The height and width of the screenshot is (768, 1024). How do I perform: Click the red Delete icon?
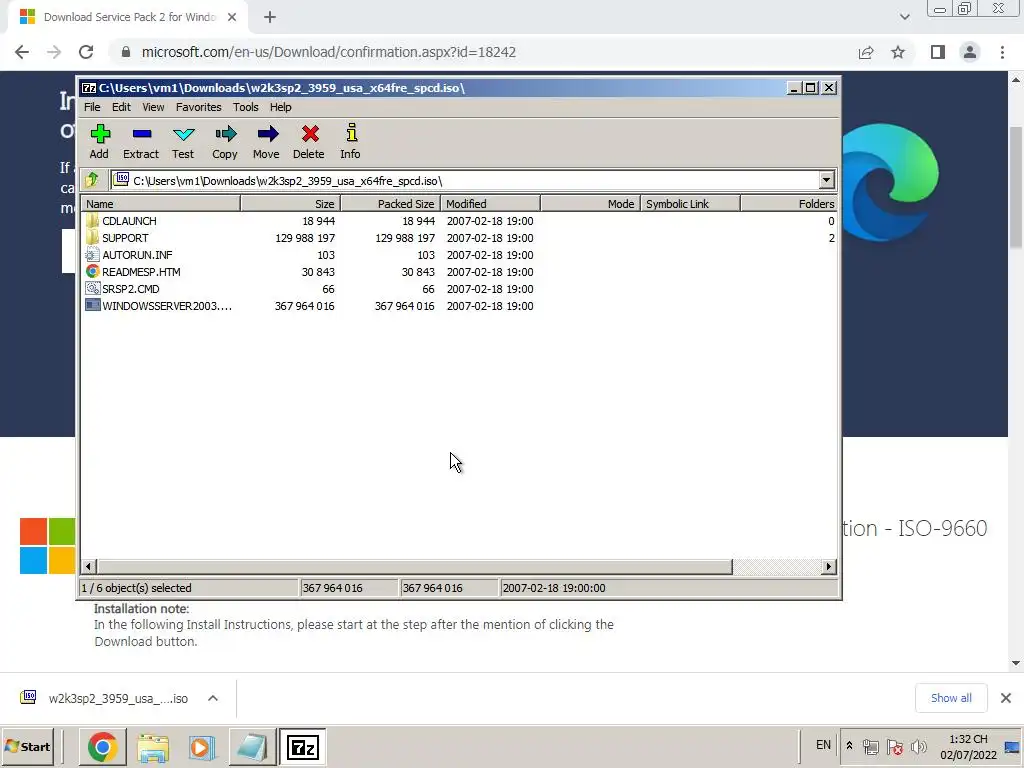309,141
